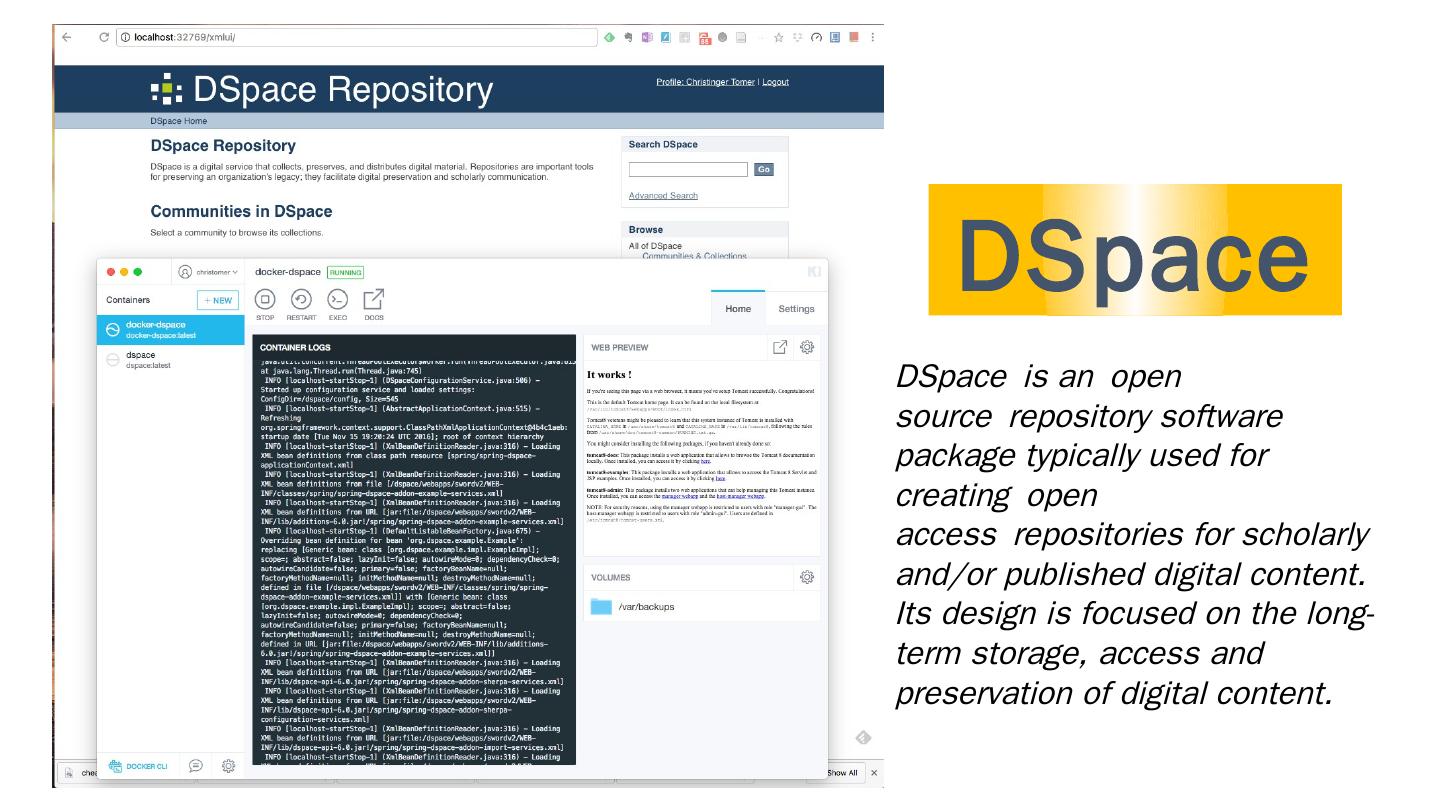Open Chrome's three-dot menu

point(872,37)
